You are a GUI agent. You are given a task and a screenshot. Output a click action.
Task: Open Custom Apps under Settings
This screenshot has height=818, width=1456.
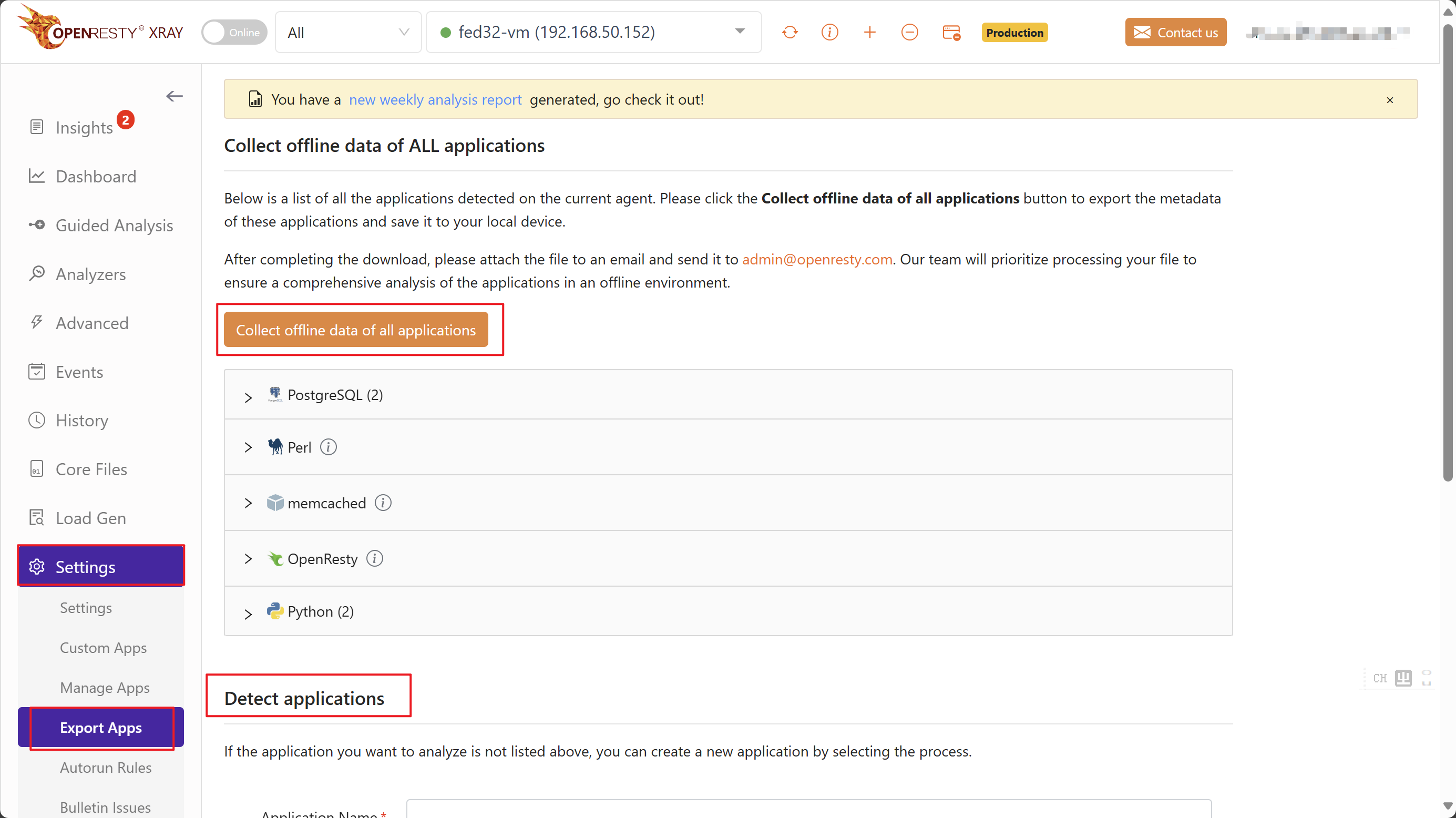tap(103, 647)
